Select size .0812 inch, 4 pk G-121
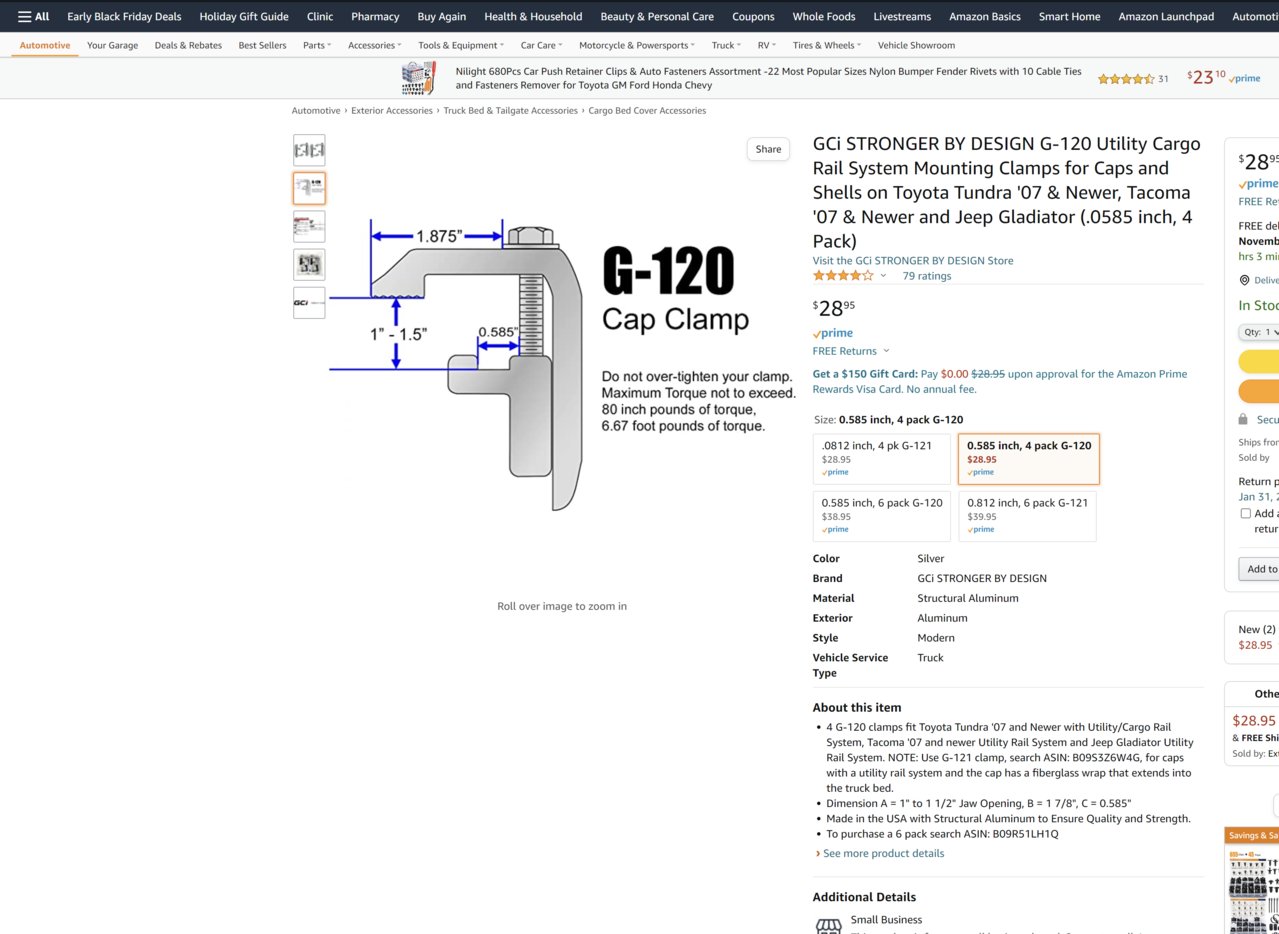1279x934 pixels. coord(882,459)
